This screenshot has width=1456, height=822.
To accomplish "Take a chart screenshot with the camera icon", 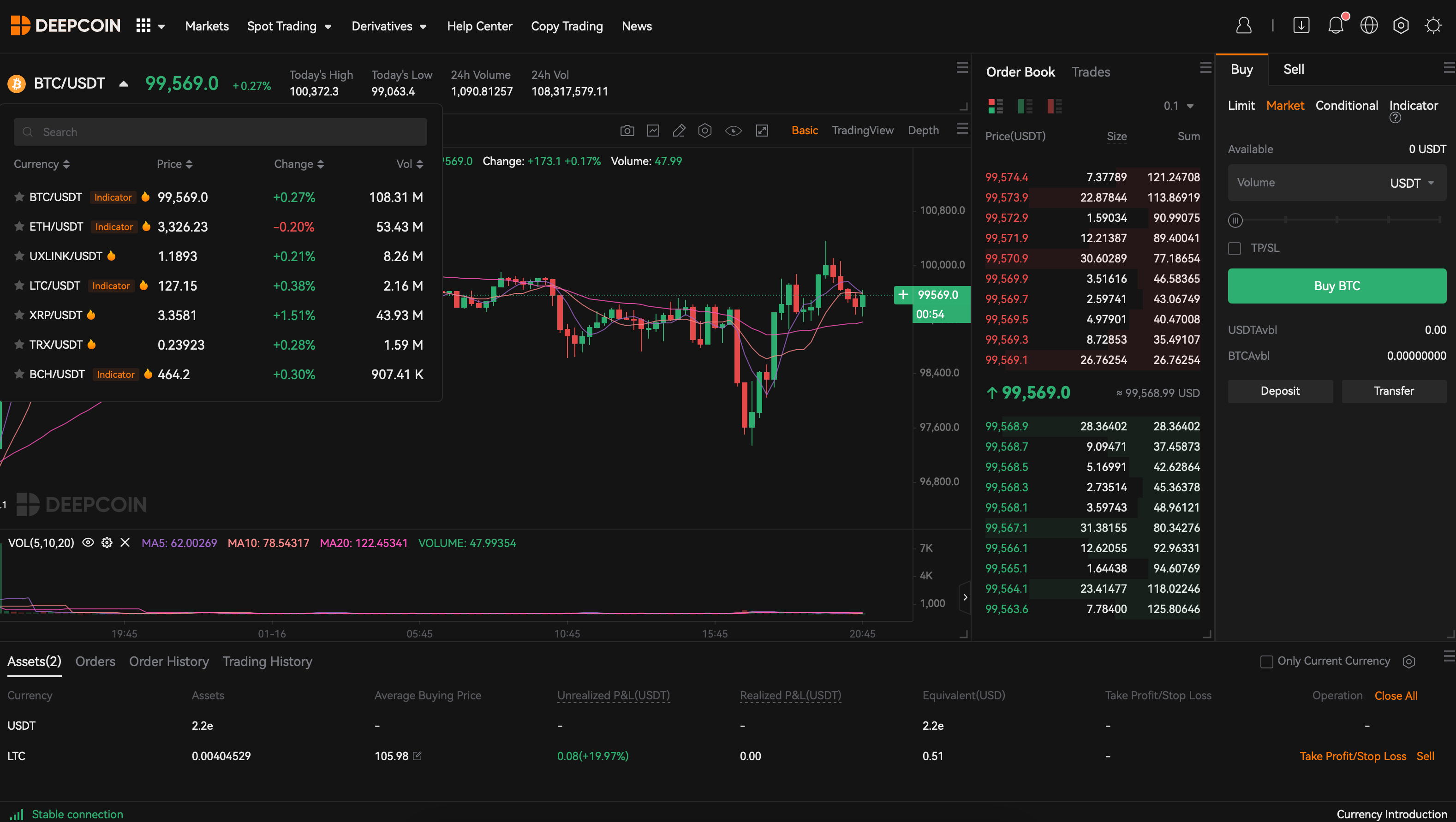I will tap(627, 131).
